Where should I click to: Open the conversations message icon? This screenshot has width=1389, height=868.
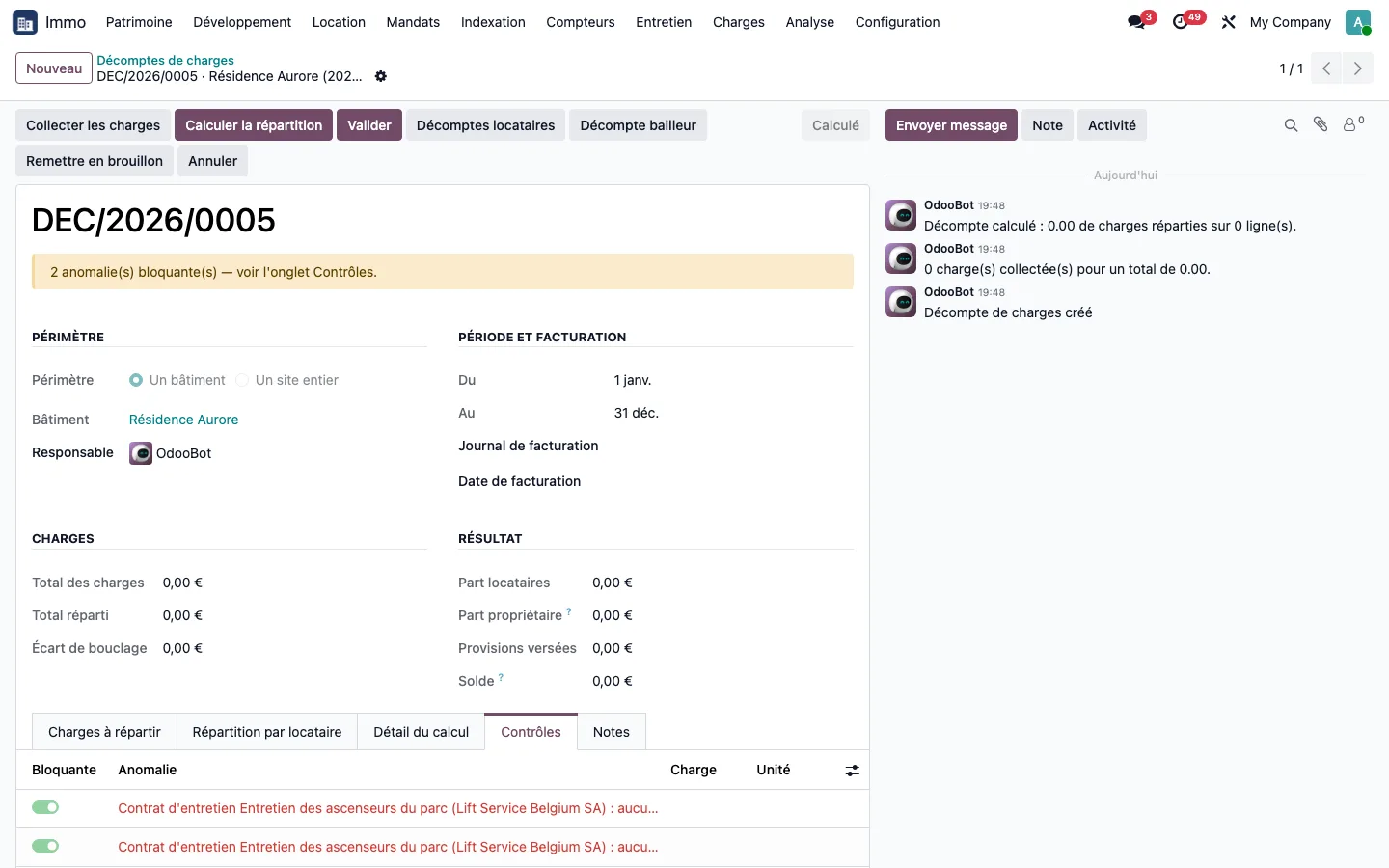(1136, 22)
